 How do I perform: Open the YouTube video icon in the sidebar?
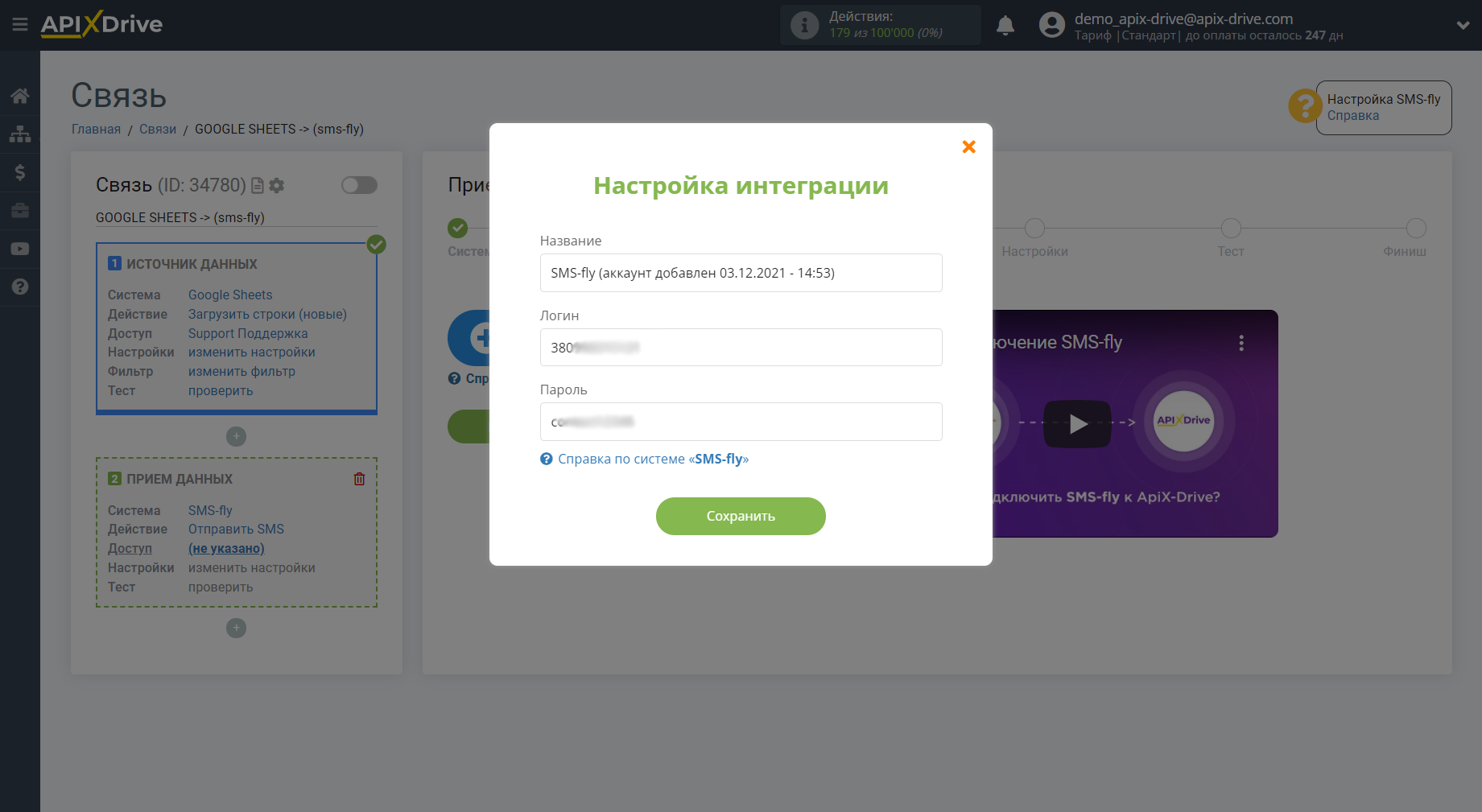tap(20, 249)
